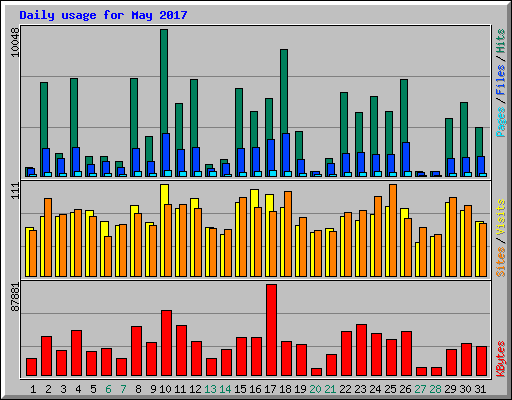
Task: Click day label 1 on x-axis
Action: click(33, 389)
